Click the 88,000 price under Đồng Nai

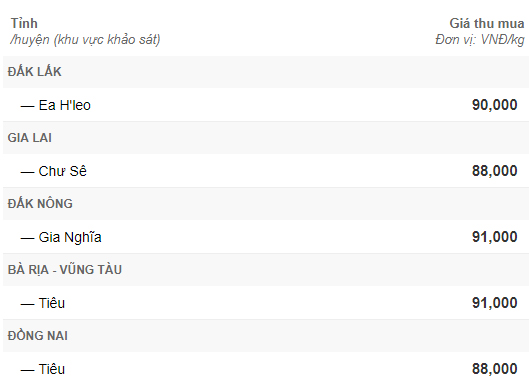tap(494, 368)
